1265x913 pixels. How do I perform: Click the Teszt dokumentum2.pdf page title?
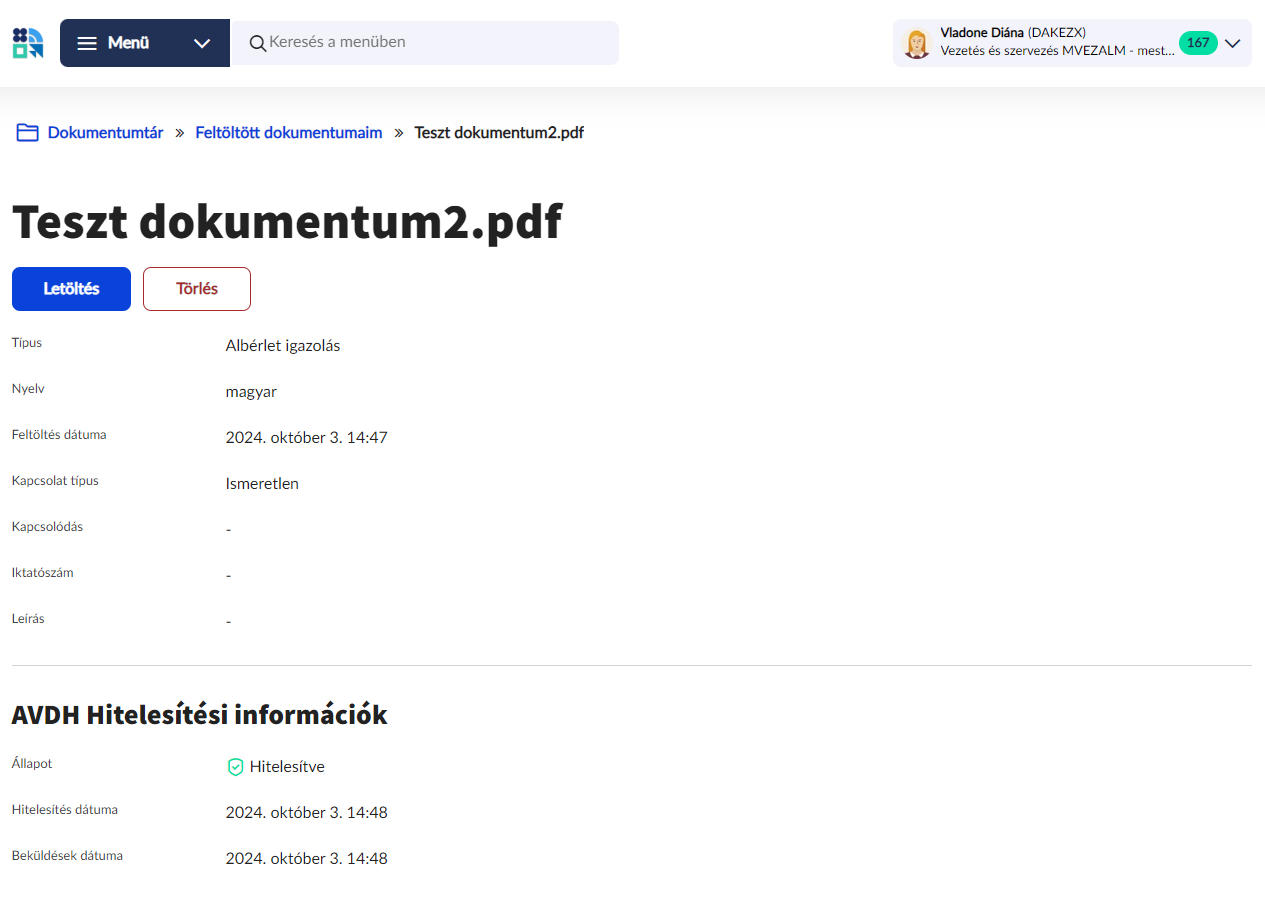point(286,221)
